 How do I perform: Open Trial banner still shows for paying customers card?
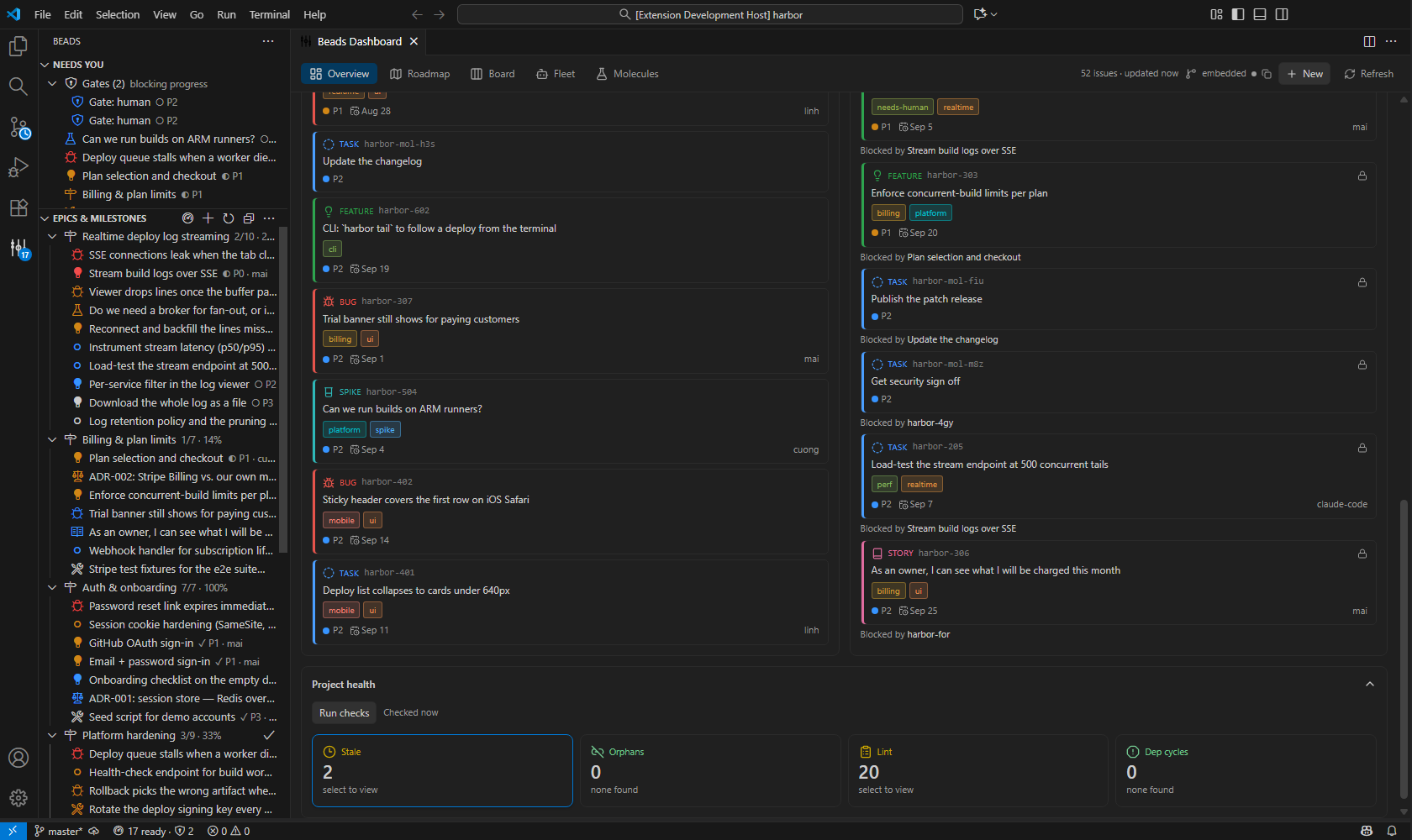(570, 331)
